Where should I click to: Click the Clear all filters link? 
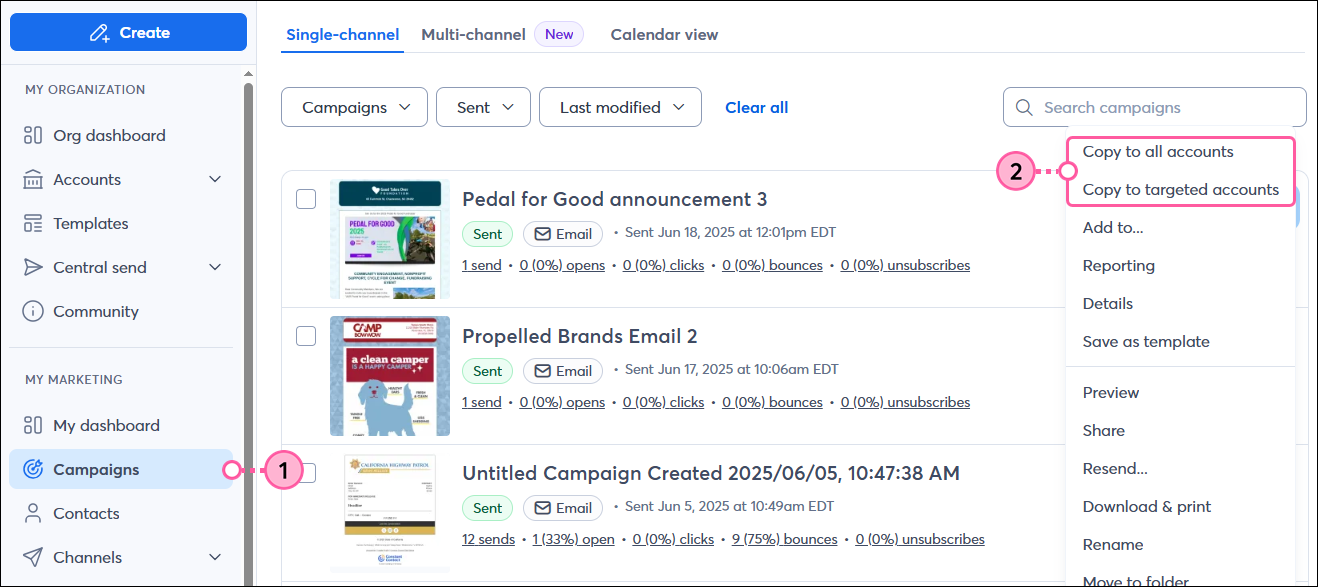point(756,107)
